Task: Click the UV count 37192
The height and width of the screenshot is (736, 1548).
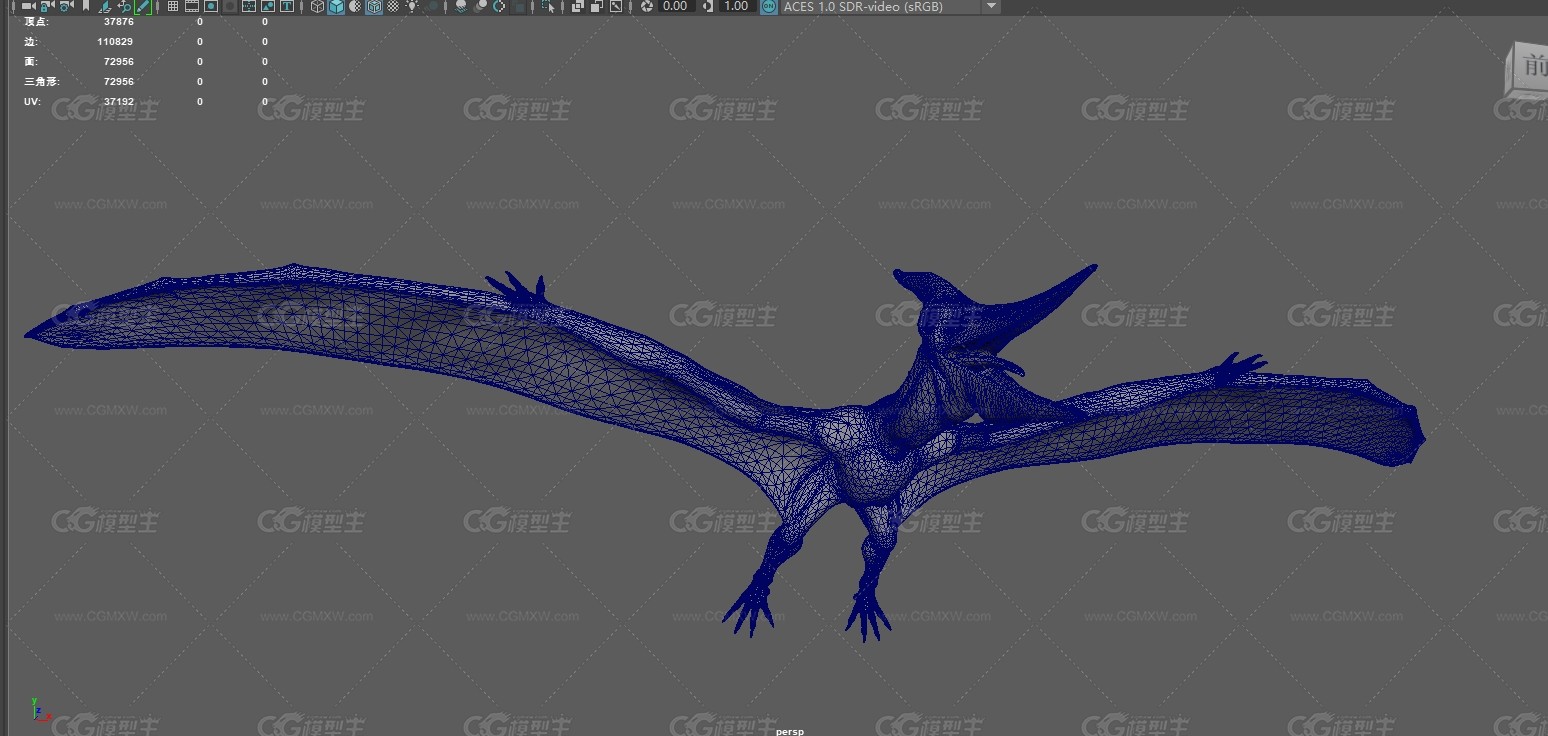Action: tap(118, 101)
